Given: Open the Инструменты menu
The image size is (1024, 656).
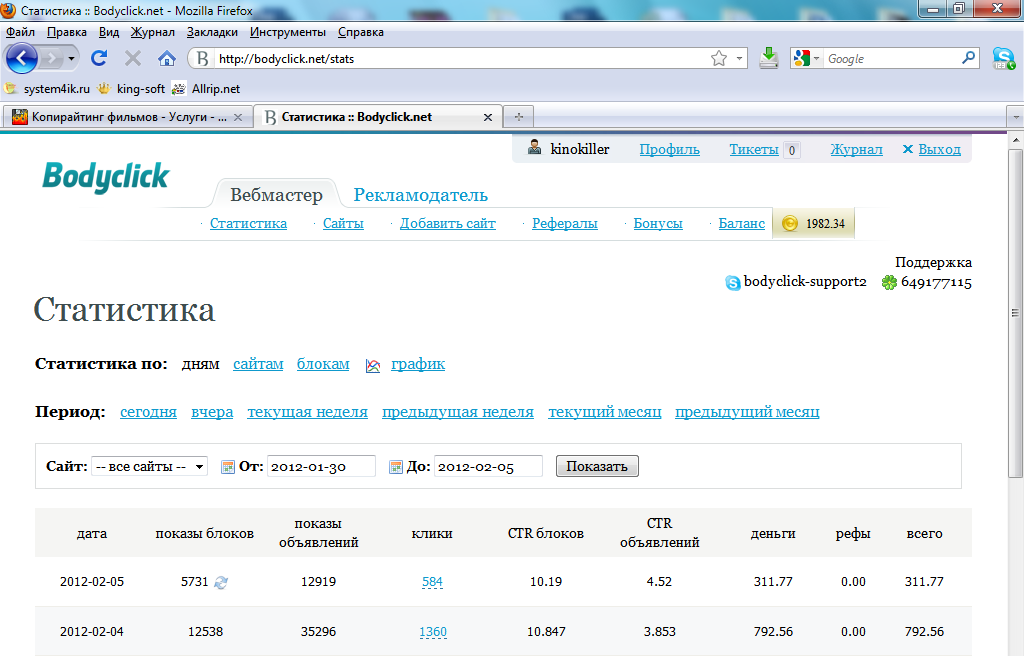Looking at the screenshot, I should [288, 32].
